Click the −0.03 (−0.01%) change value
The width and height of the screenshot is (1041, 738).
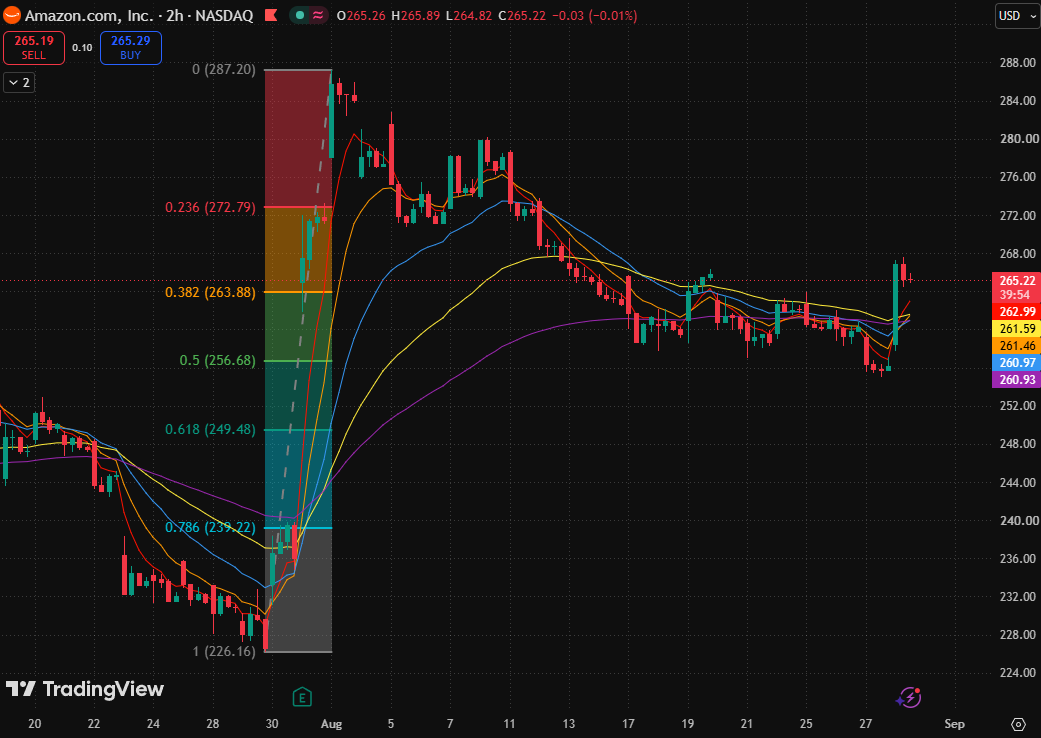click(x=594, y=15)
